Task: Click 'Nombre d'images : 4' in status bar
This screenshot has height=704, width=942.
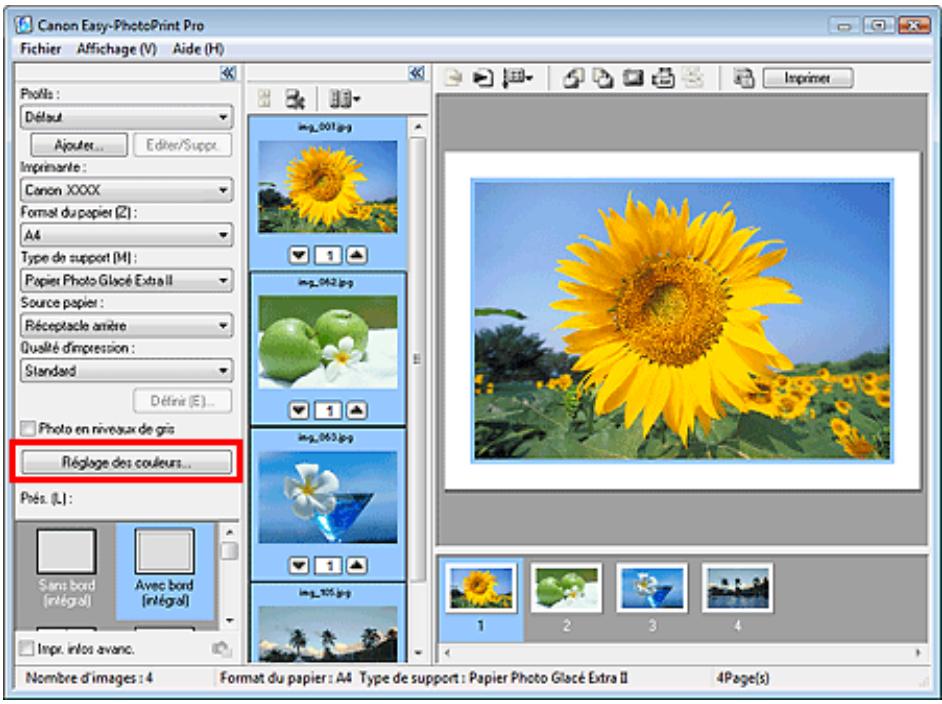Action: (89, 679)
